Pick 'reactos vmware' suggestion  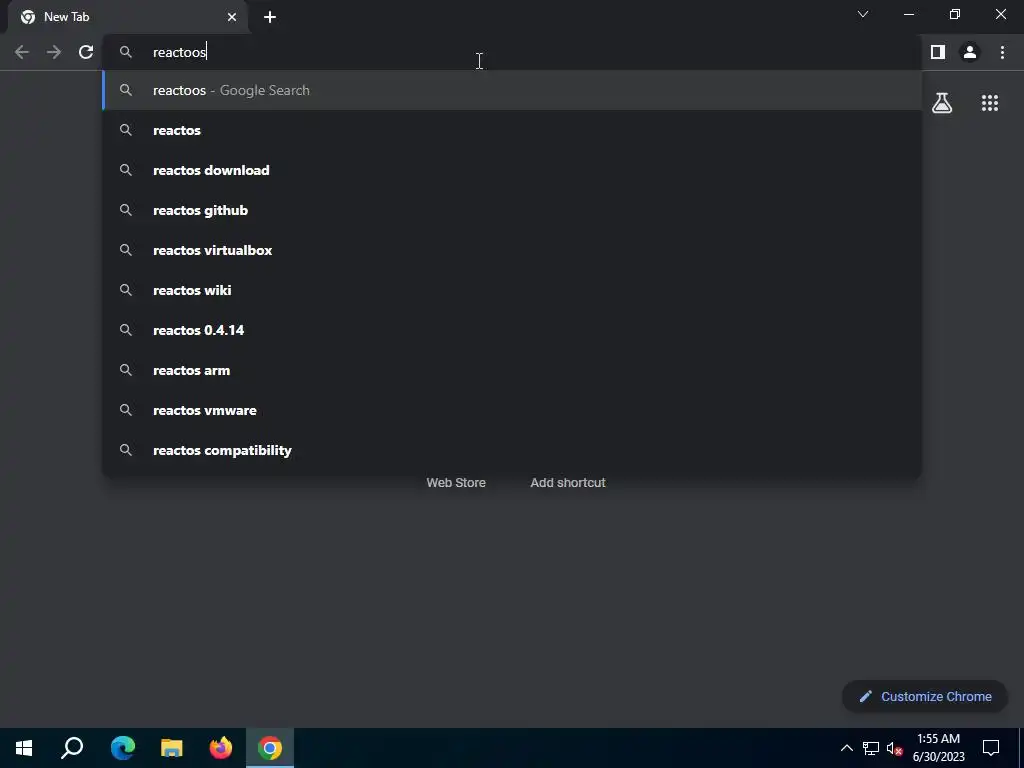pos(512,410)
